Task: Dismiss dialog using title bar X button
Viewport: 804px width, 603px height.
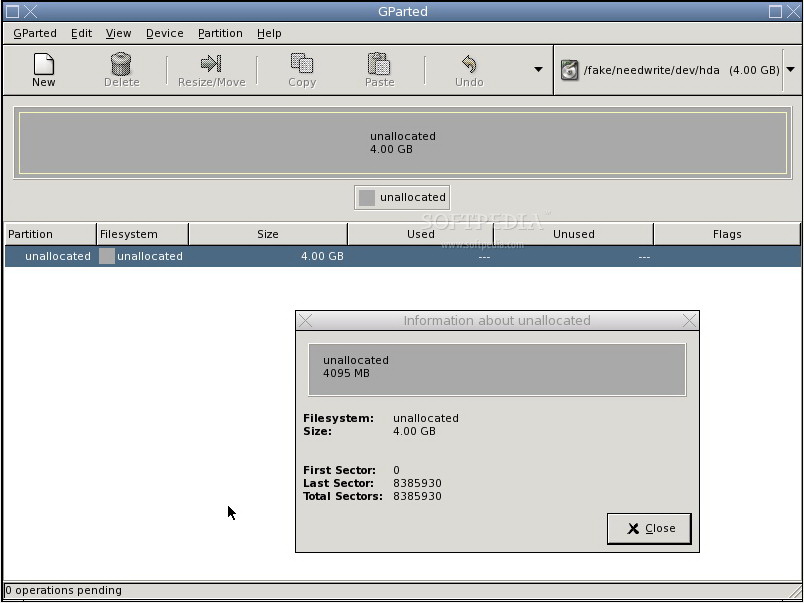Action: 689,321
